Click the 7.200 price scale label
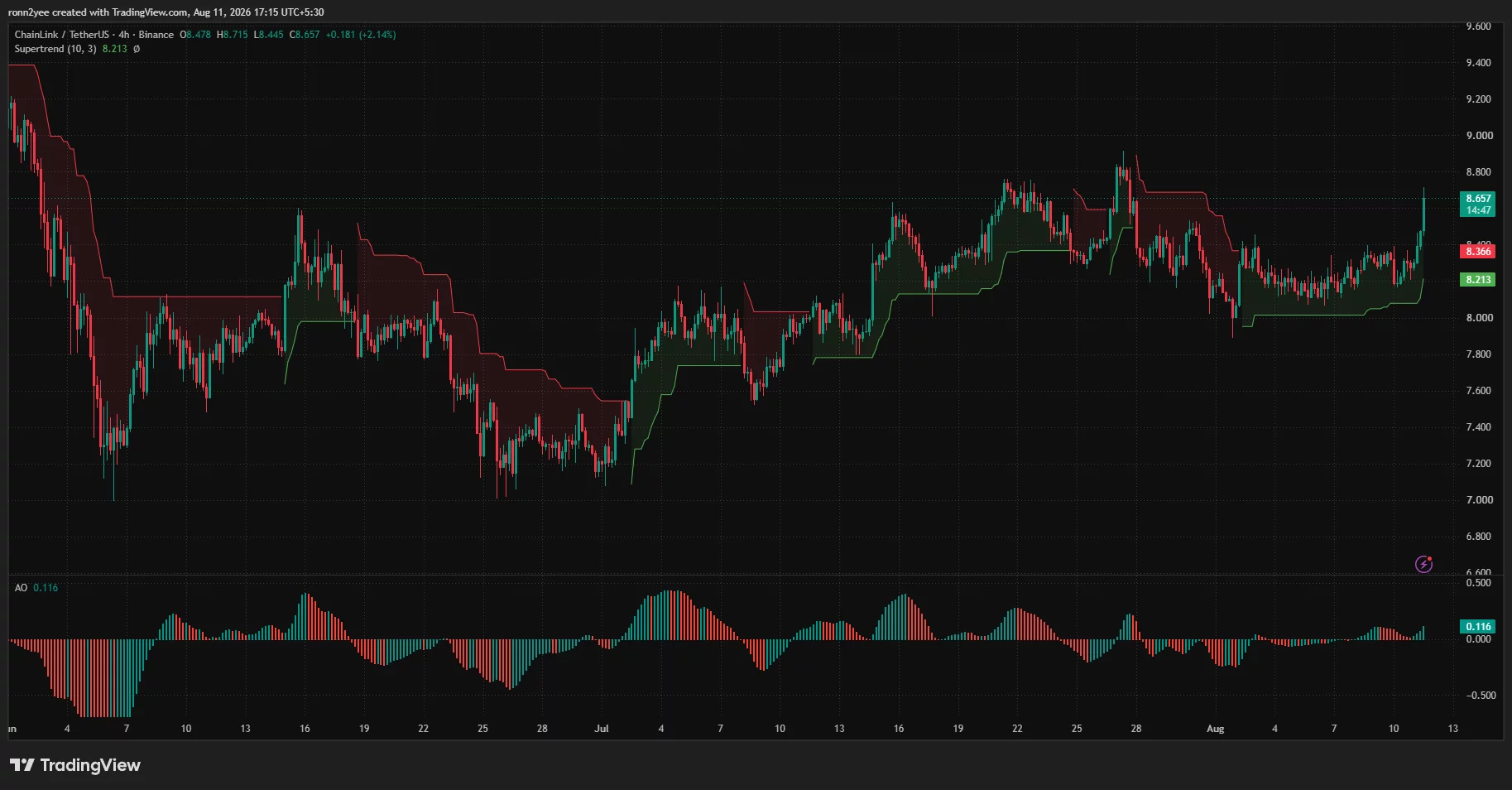1512x790 pixels. pos(1478,464)
